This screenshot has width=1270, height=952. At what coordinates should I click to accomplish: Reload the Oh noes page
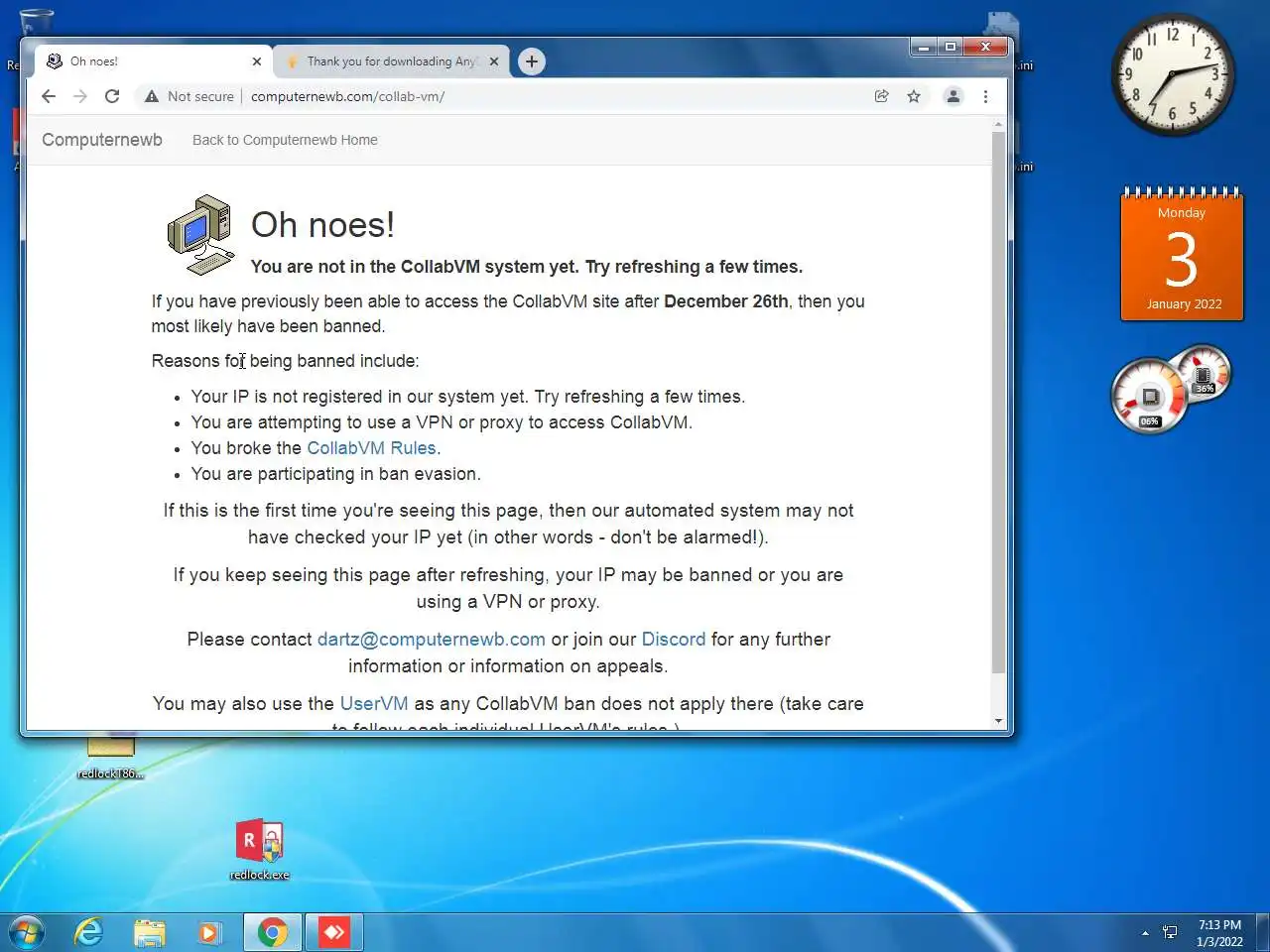tap(112, 96)
